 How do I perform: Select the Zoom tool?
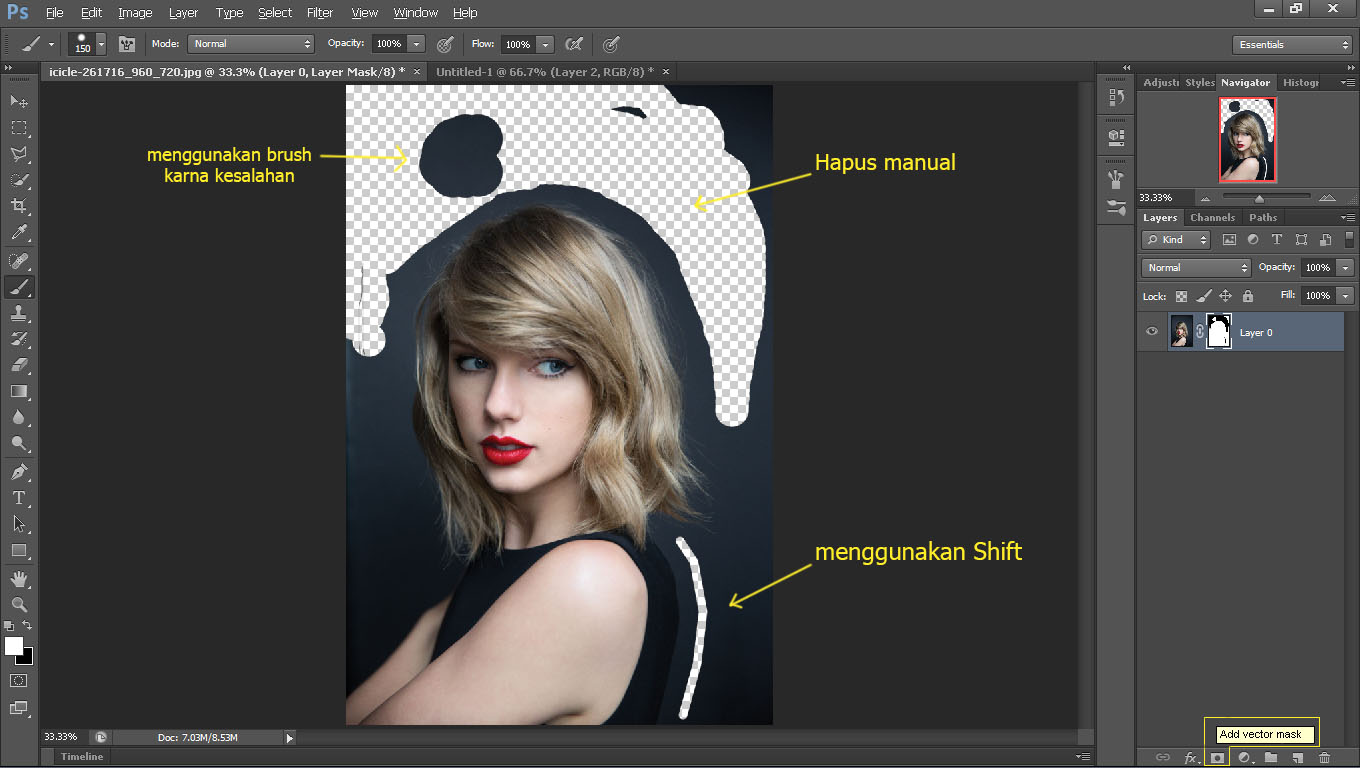coord(19,605)
